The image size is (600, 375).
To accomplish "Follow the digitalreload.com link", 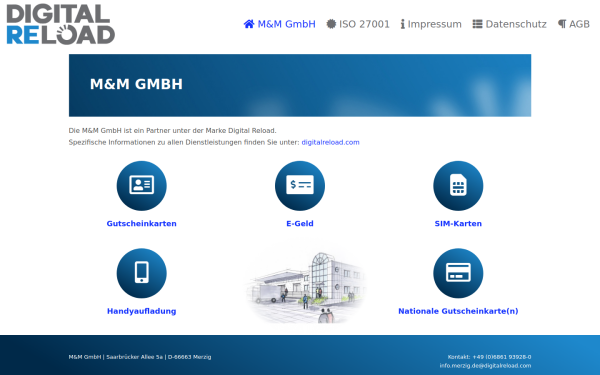I will point(331,142).
